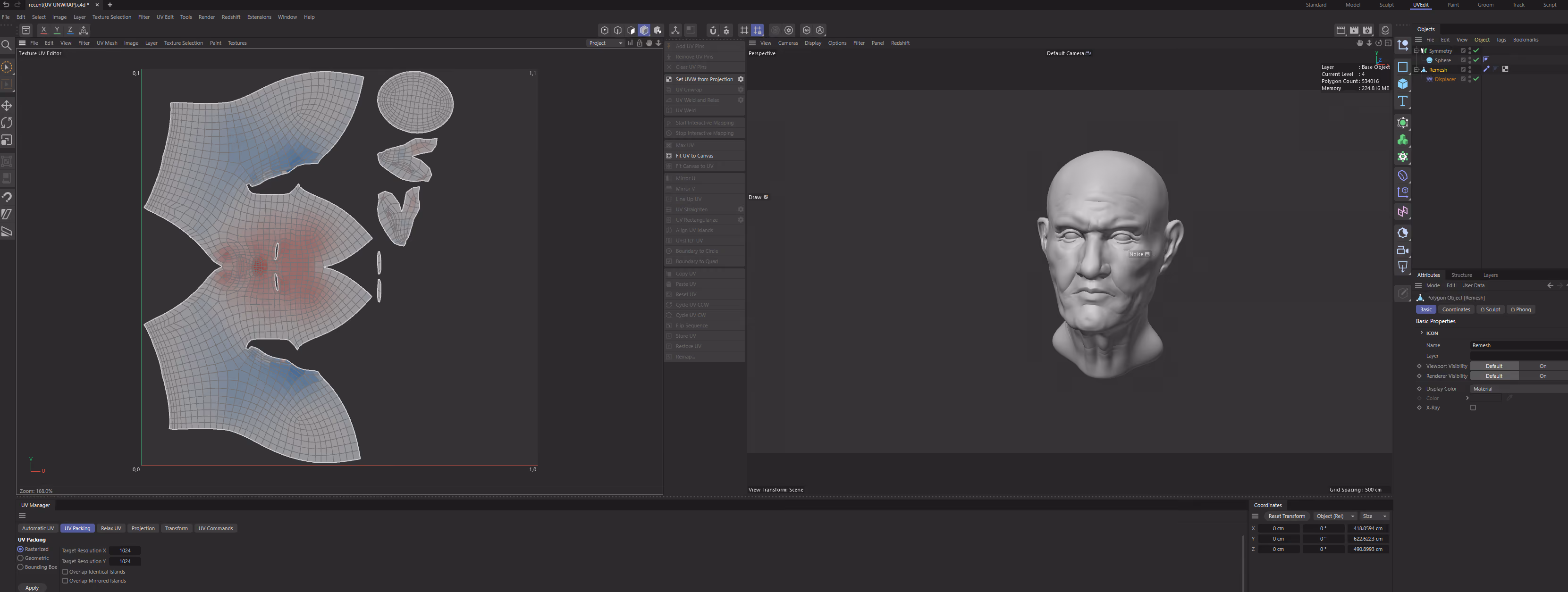Open the Project dropdown in UV editor
The height and width of the screenshot is (592, 1568).
(606, 43)
